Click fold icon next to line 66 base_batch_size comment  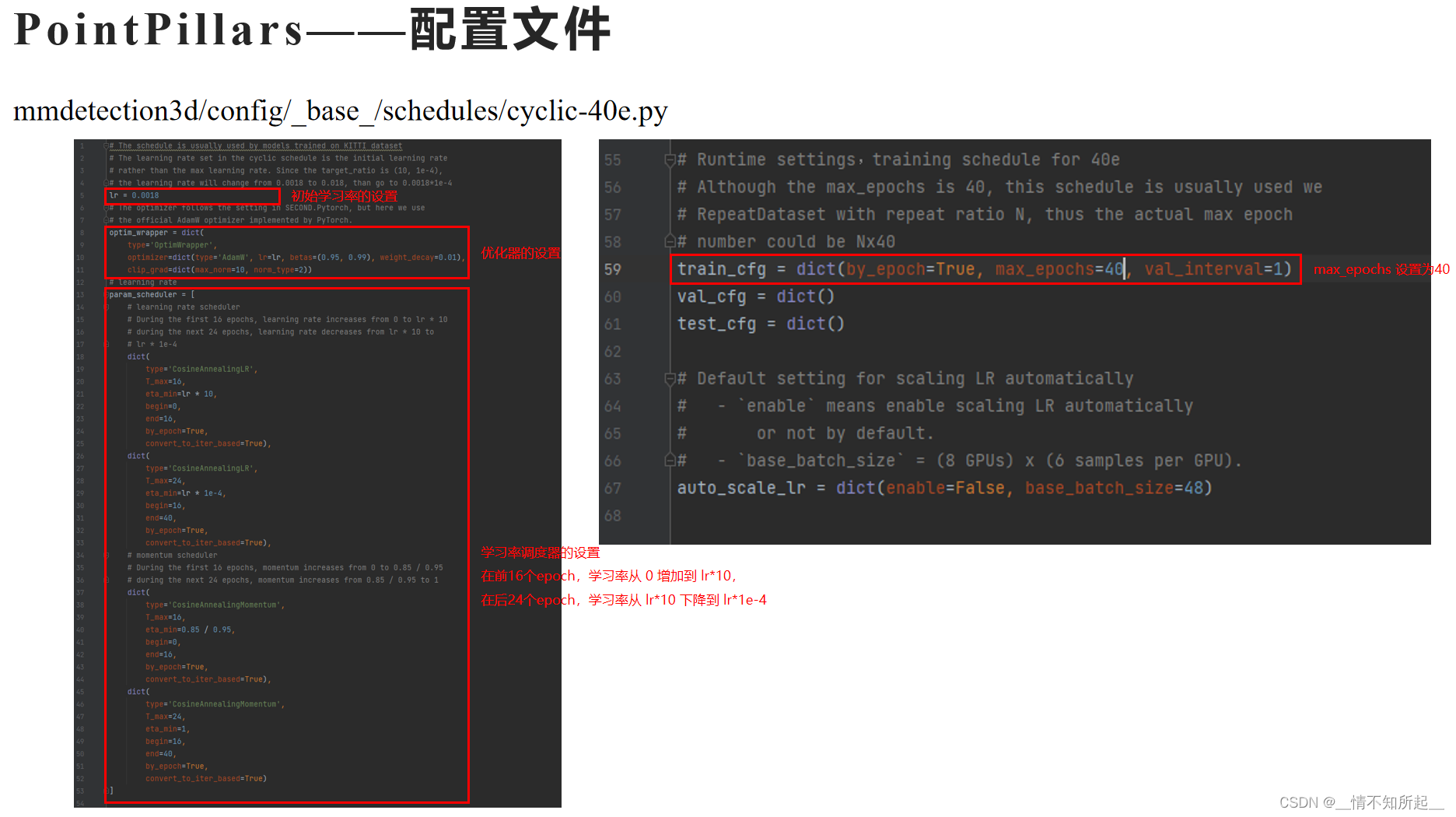669,460
